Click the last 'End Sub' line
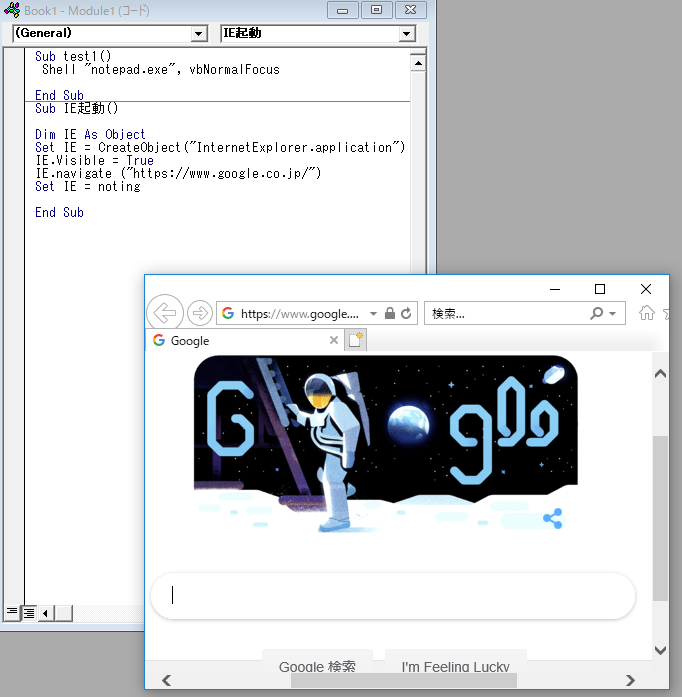The height and width of the screenshot is (697, 682). [x=59, y=212]
